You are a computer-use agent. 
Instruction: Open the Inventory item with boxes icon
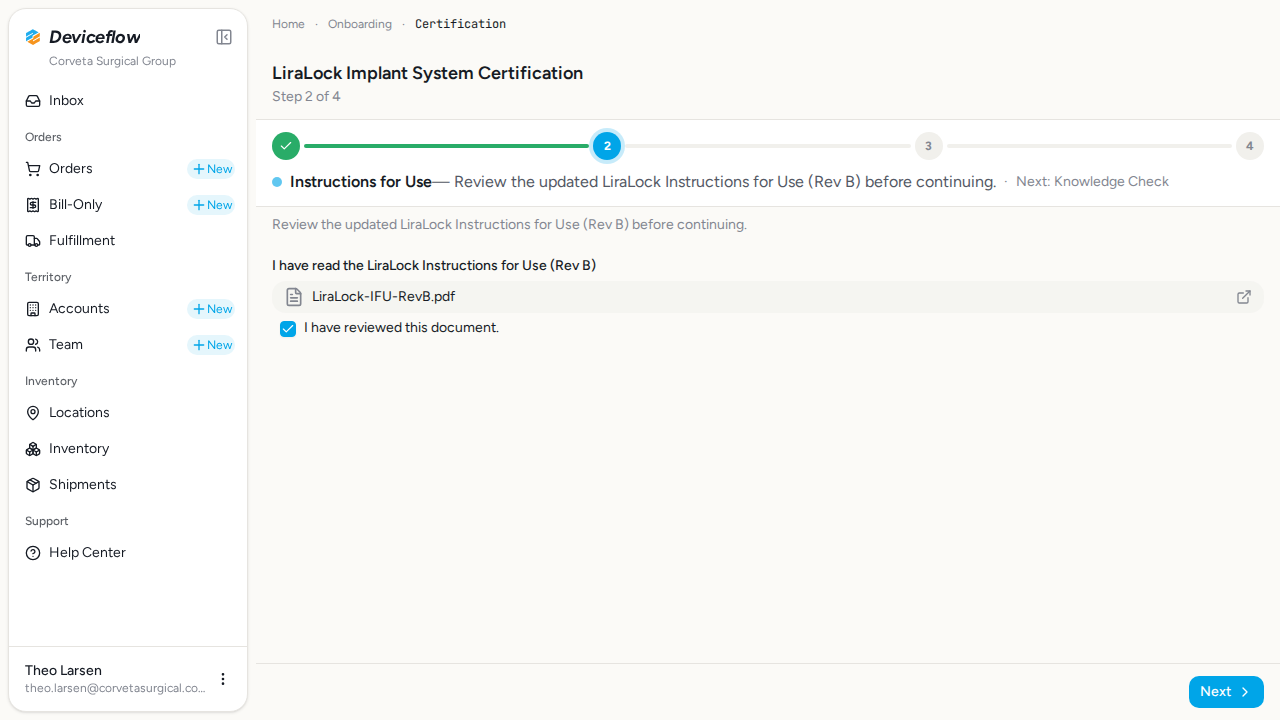128,449
